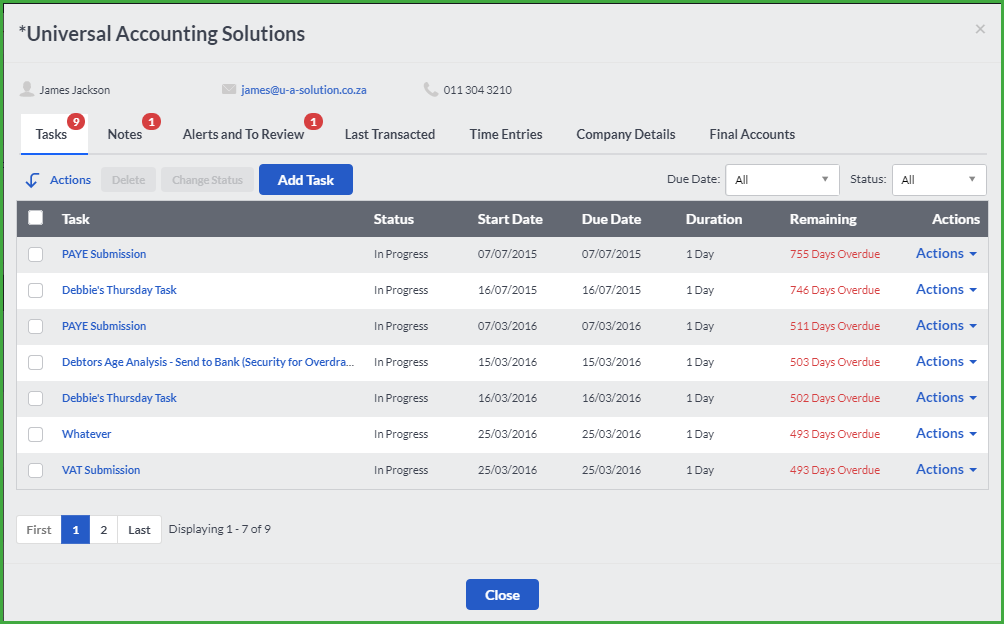Open Actions menu for VAT Submission row
This screenshot has width=1004, height=624.
point(946,469)
